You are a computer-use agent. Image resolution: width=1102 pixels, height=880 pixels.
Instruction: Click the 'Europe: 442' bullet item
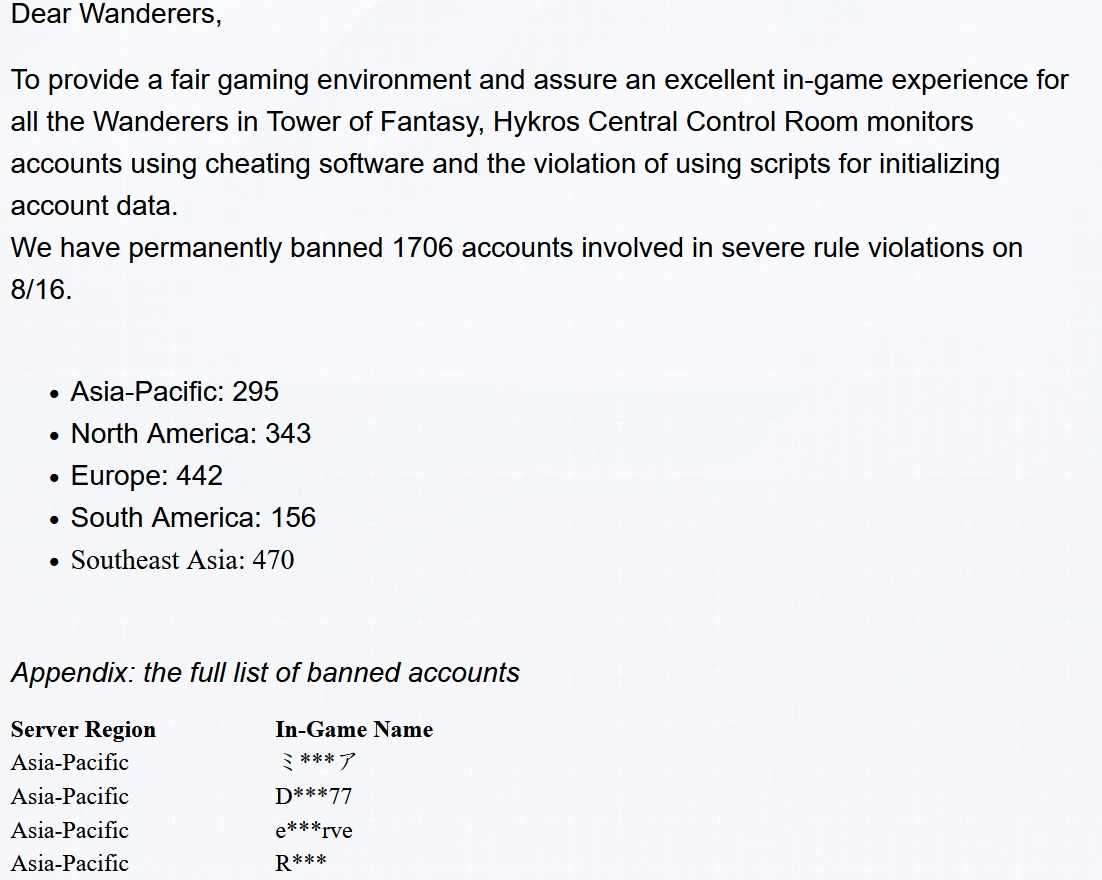pos(146,476)
